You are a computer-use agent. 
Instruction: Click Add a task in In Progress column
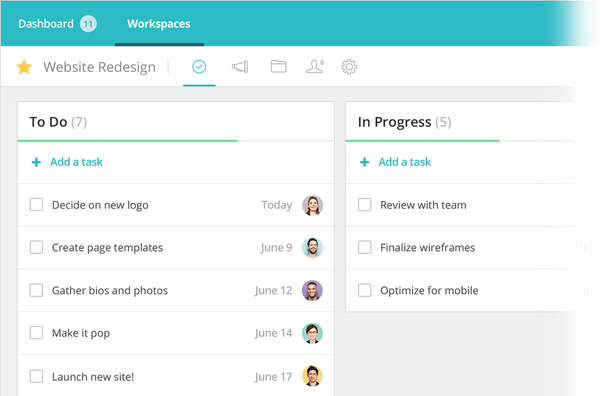tap(405, 162)
